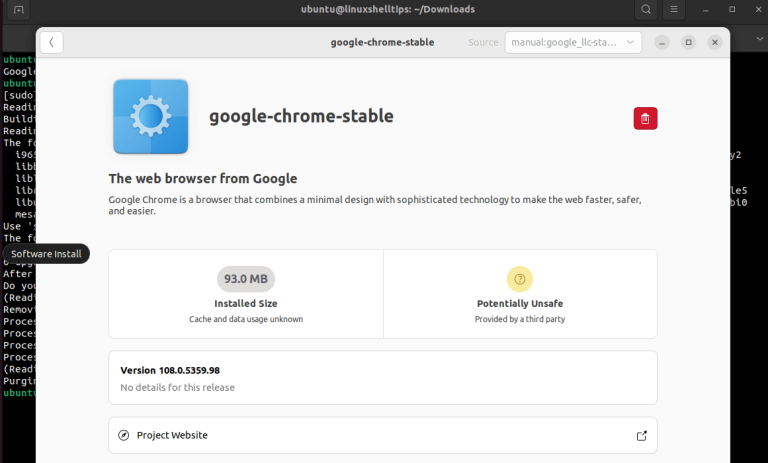The height and width of the screenshot is (463, 768).
Task: Click the compass icon in Project Website row
Action: [x=124, y=436]
